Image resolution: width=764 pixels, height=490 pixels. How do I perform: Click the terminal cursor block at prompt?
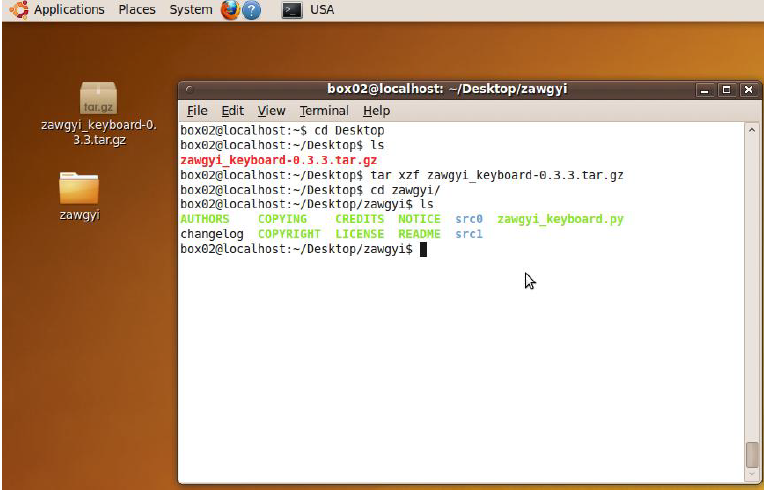(423, 249)
